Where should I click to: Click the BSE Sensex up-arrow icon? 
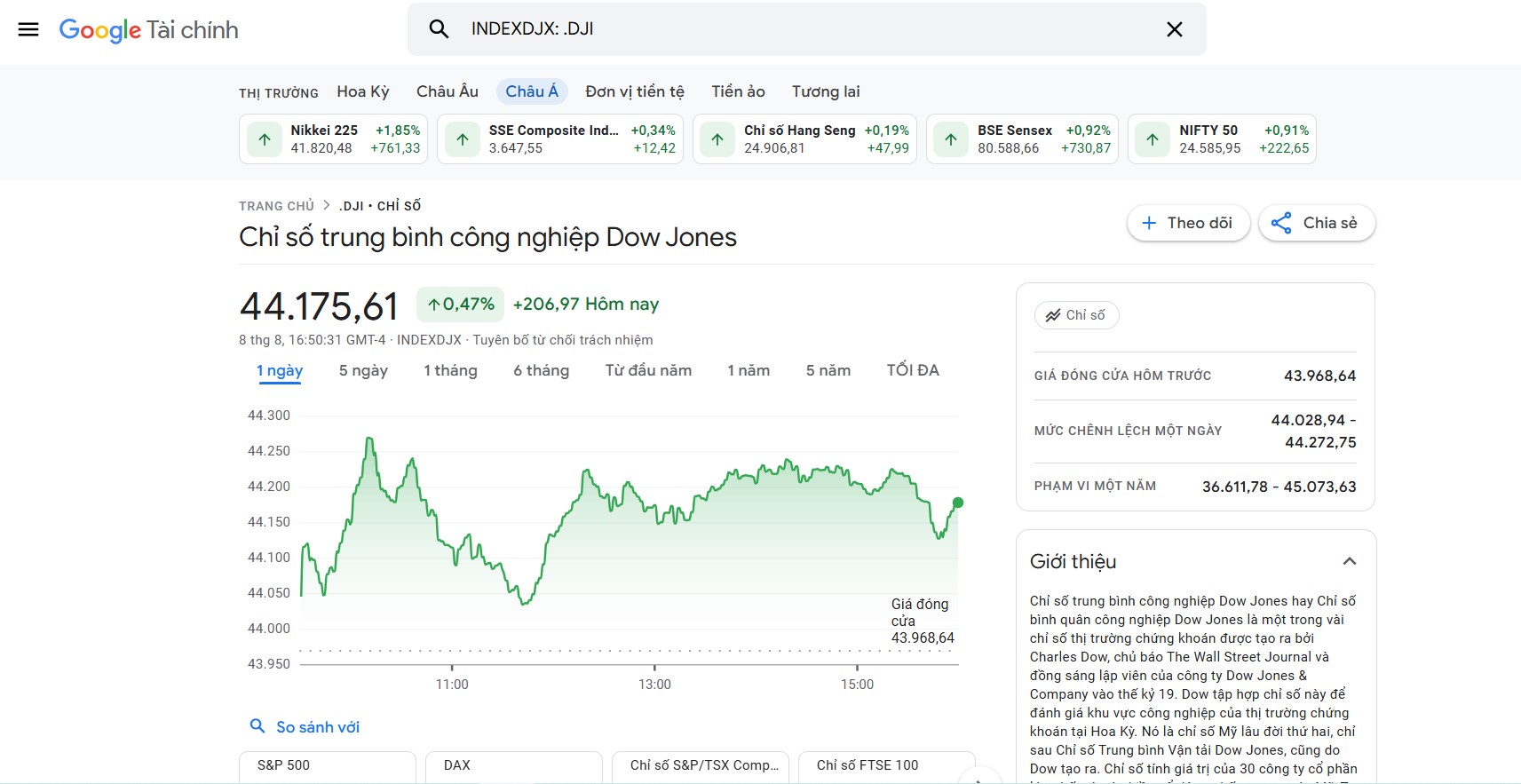951,139
